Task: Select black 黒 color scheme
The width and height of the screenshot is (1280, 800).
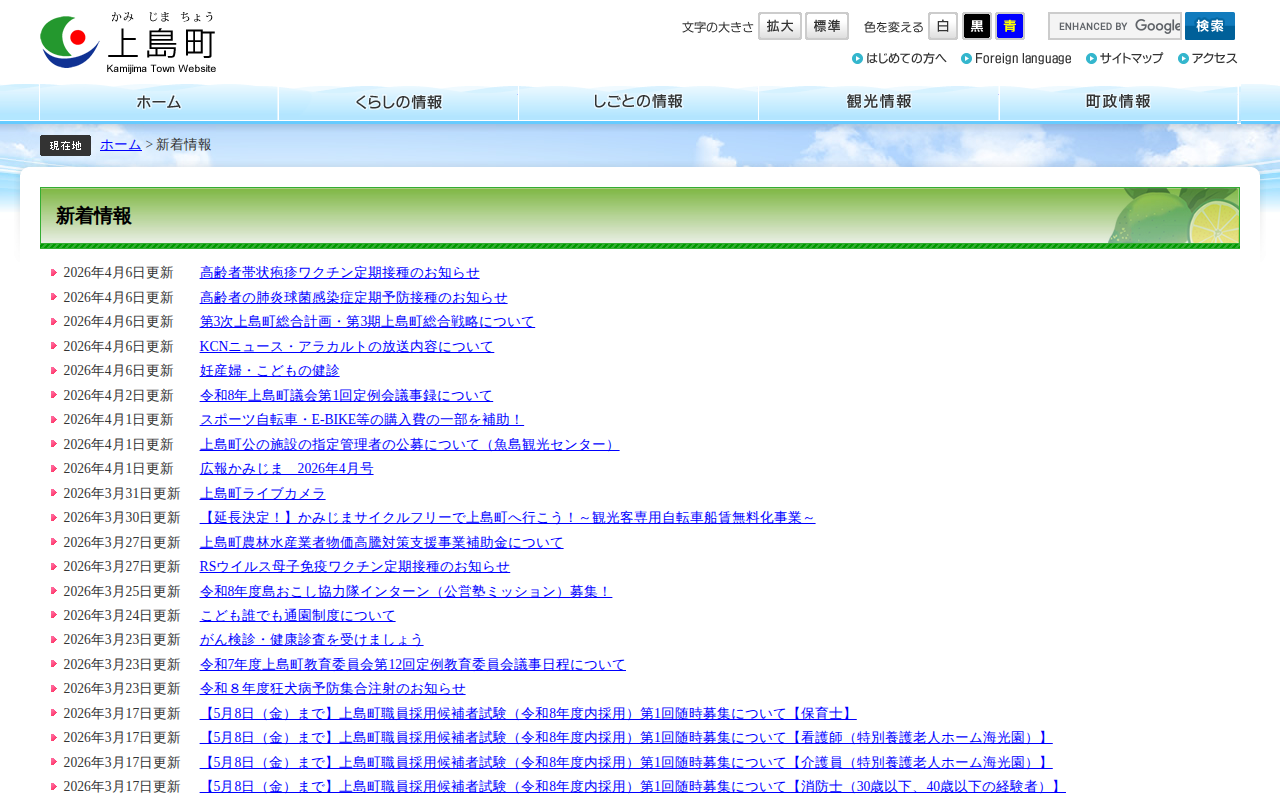Action: 977,26
